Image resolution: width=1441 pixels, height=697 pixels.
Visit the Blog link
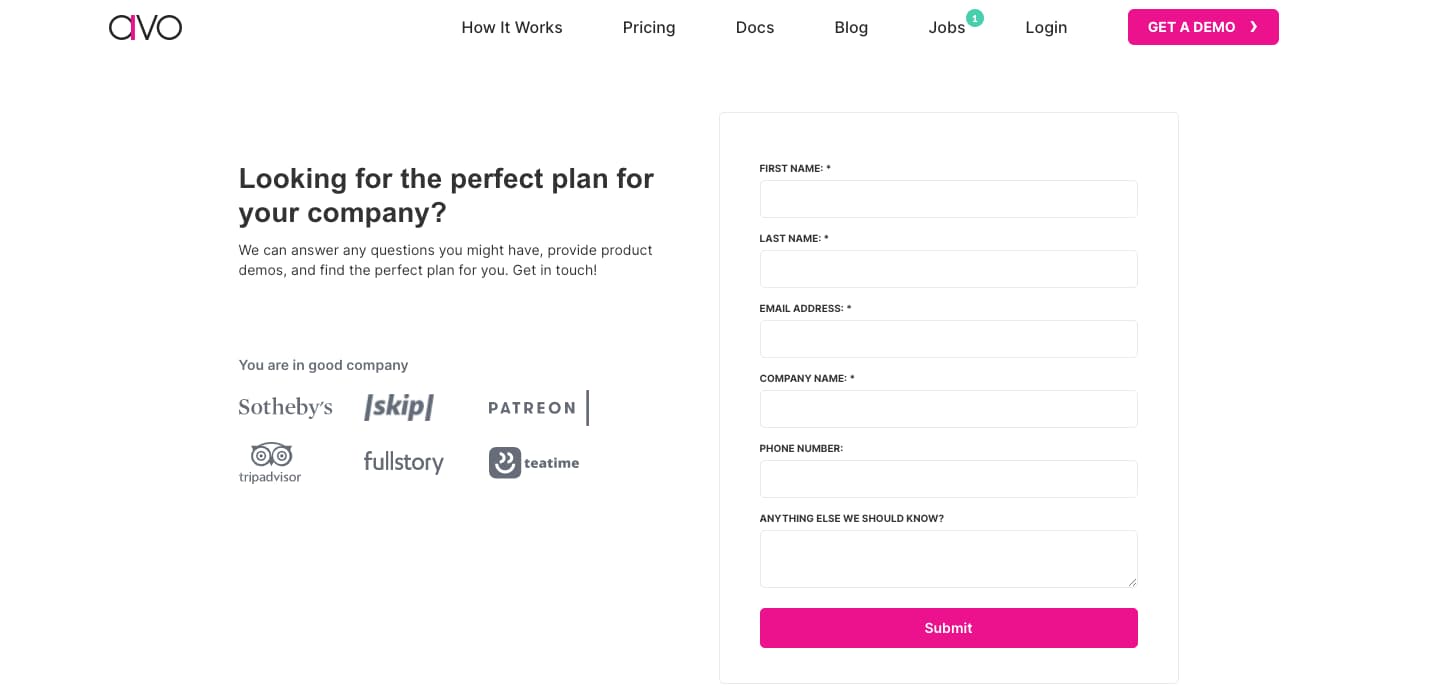(x=851, y=27)
